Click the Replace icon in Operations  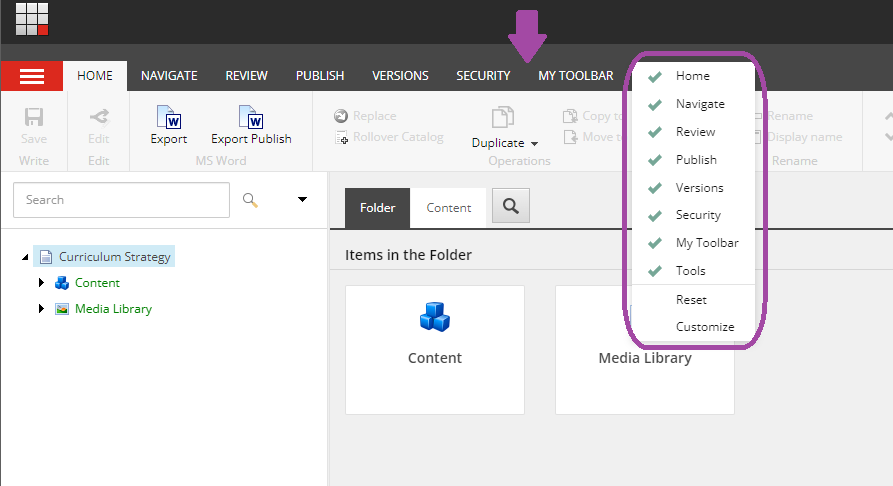(x=341, y=116)
